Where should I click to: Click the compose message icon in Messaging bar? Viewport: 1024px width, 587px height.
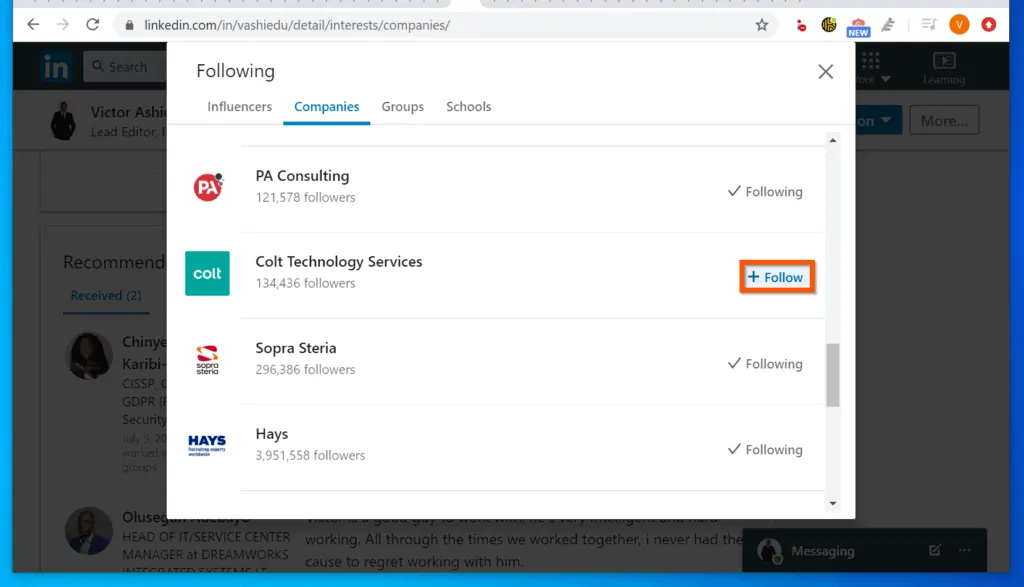(x=934, y=550)
